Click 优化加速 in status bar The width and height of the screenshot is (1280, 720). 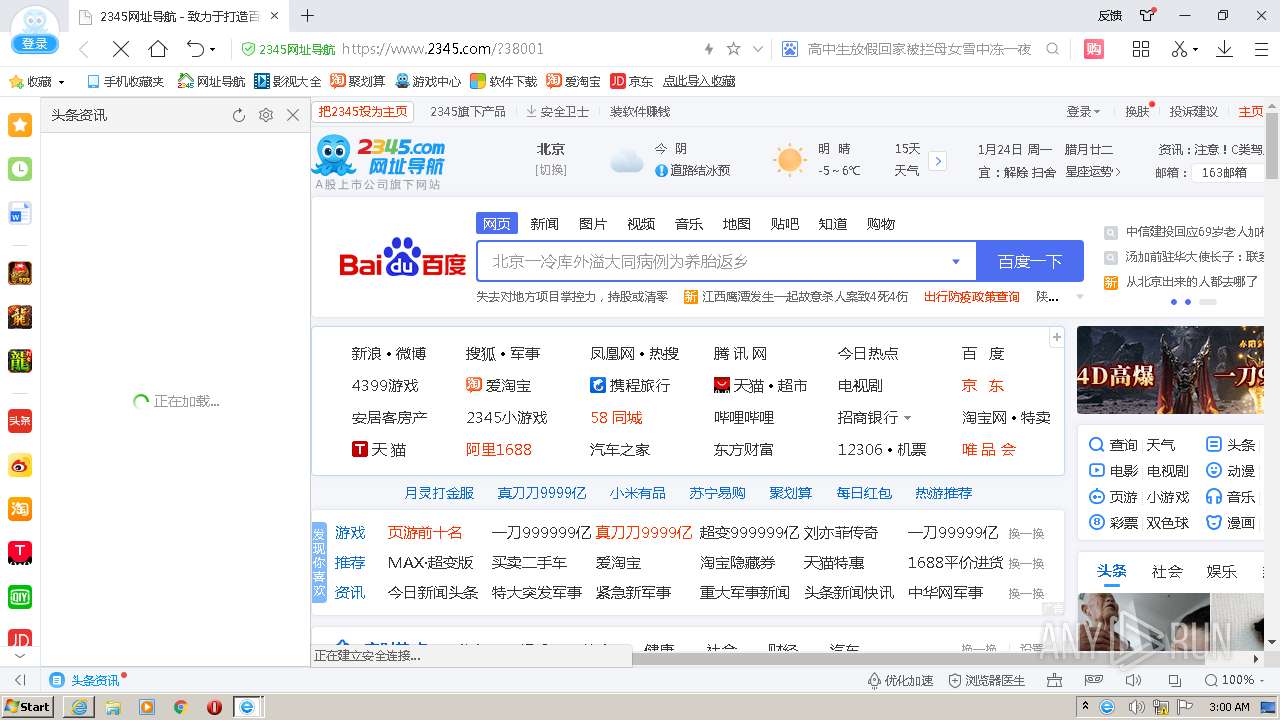(900, 680)
